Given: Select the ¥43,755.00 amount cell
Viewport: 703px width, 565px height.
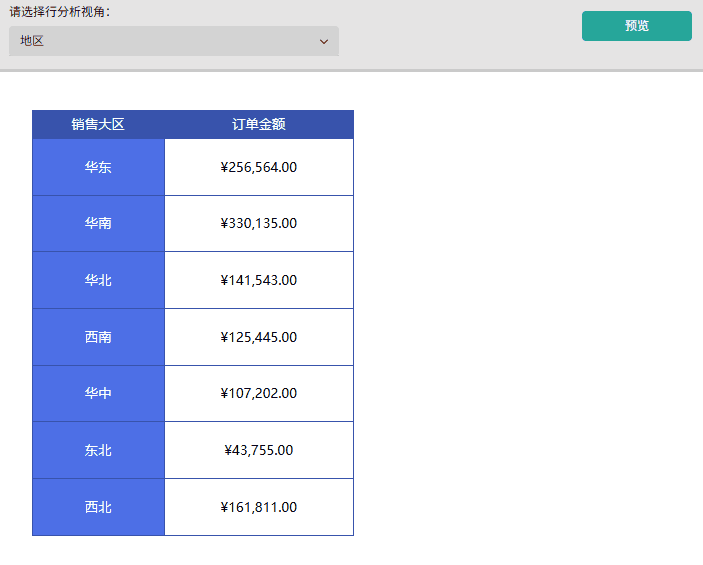Looking at the screenshot, I should tap(259, 450).
